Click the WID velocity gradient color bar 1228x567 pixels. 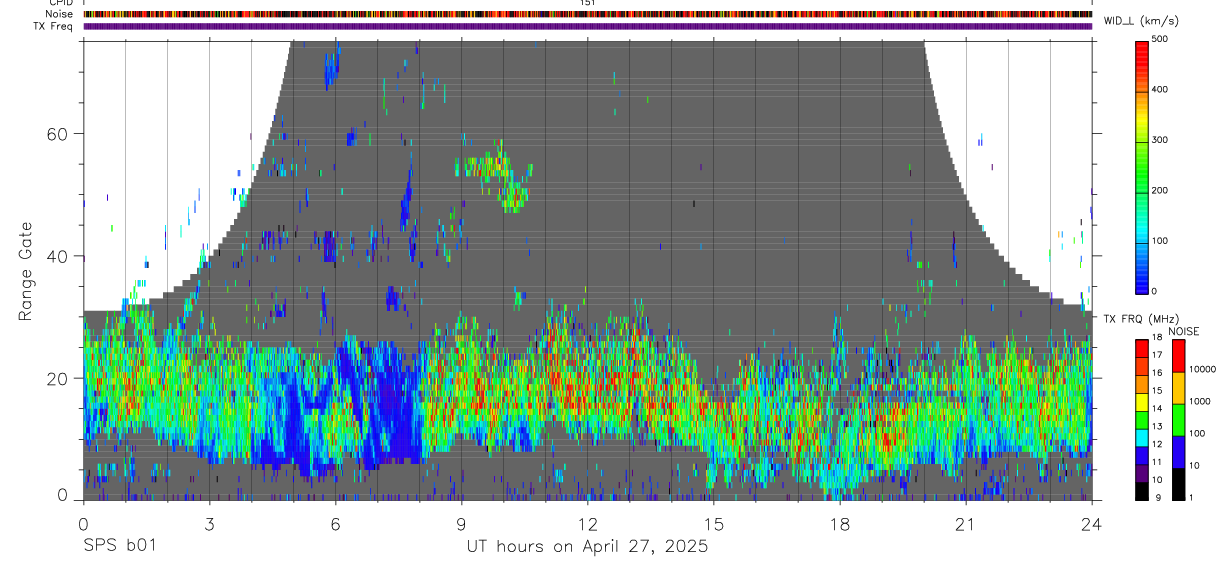(x=1142, y=166)
